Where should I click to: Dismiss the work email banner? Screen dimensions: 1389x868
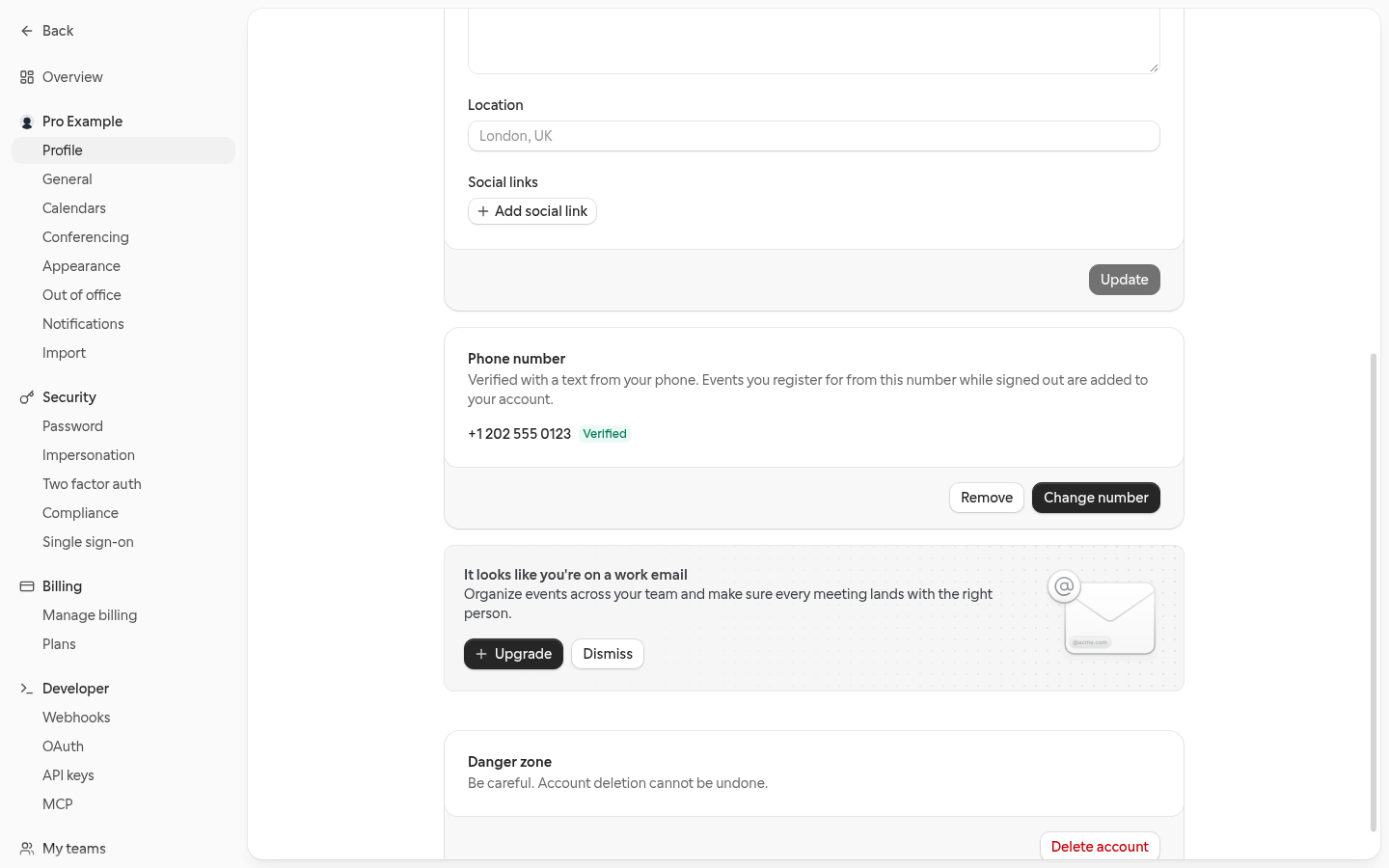608,654
